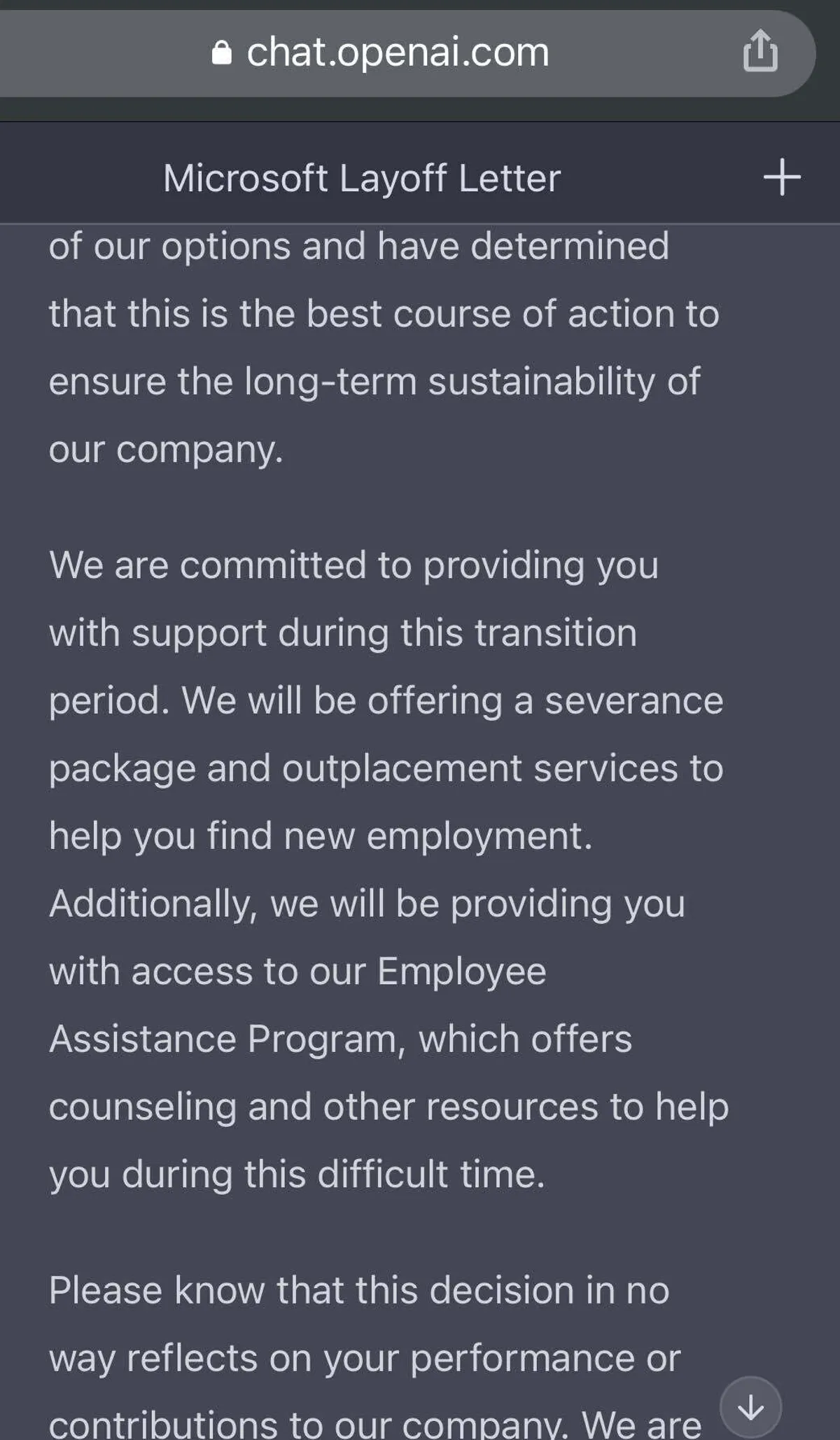Image resolution: width=840 pixels, height=1440 pixels.
Task: Click the line "We are committed to providing you"
Action: point(353,565)
